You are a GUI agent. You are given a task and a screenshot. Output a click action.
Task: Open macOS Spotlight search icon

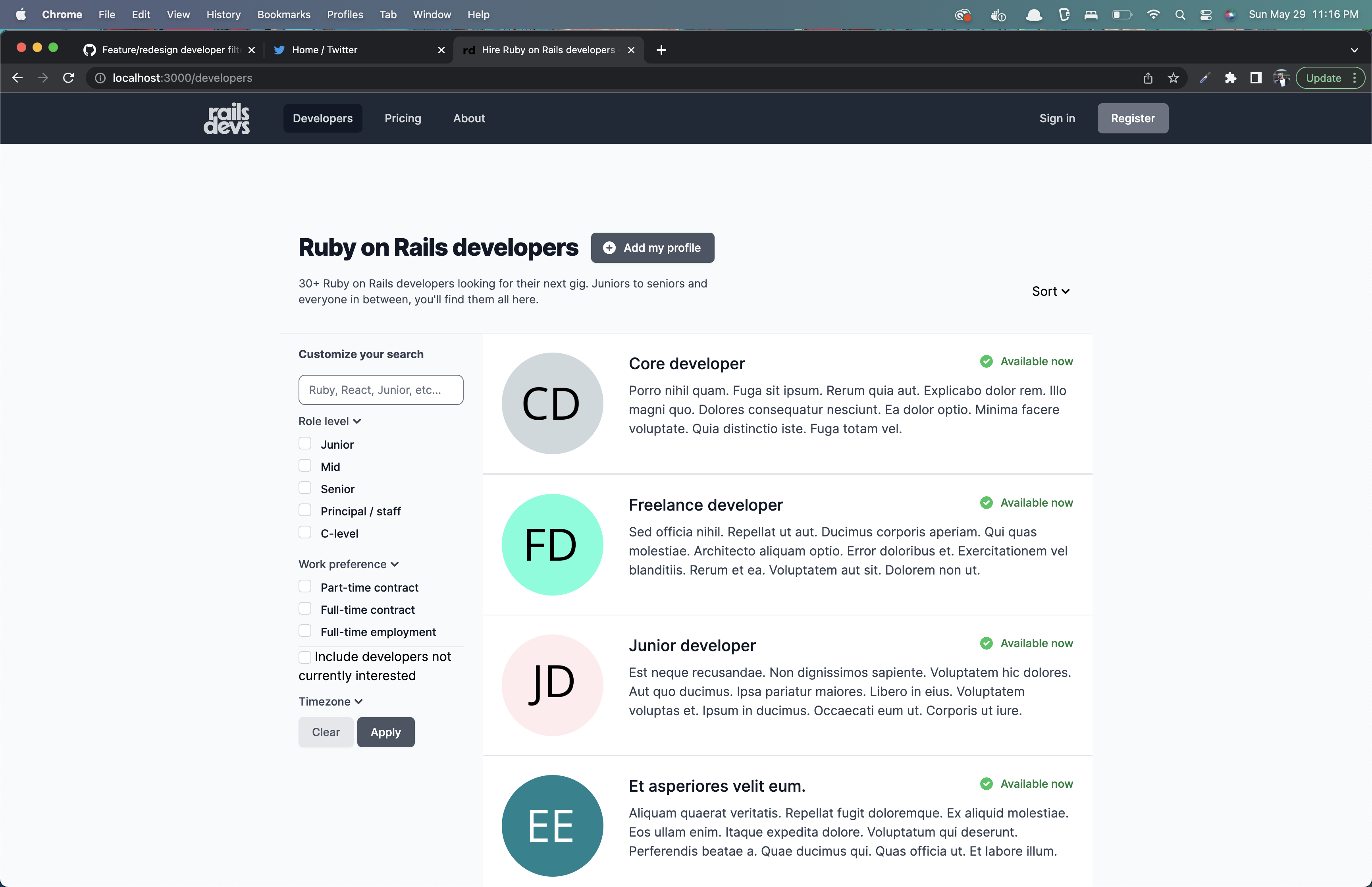[x=1180, y=14]
